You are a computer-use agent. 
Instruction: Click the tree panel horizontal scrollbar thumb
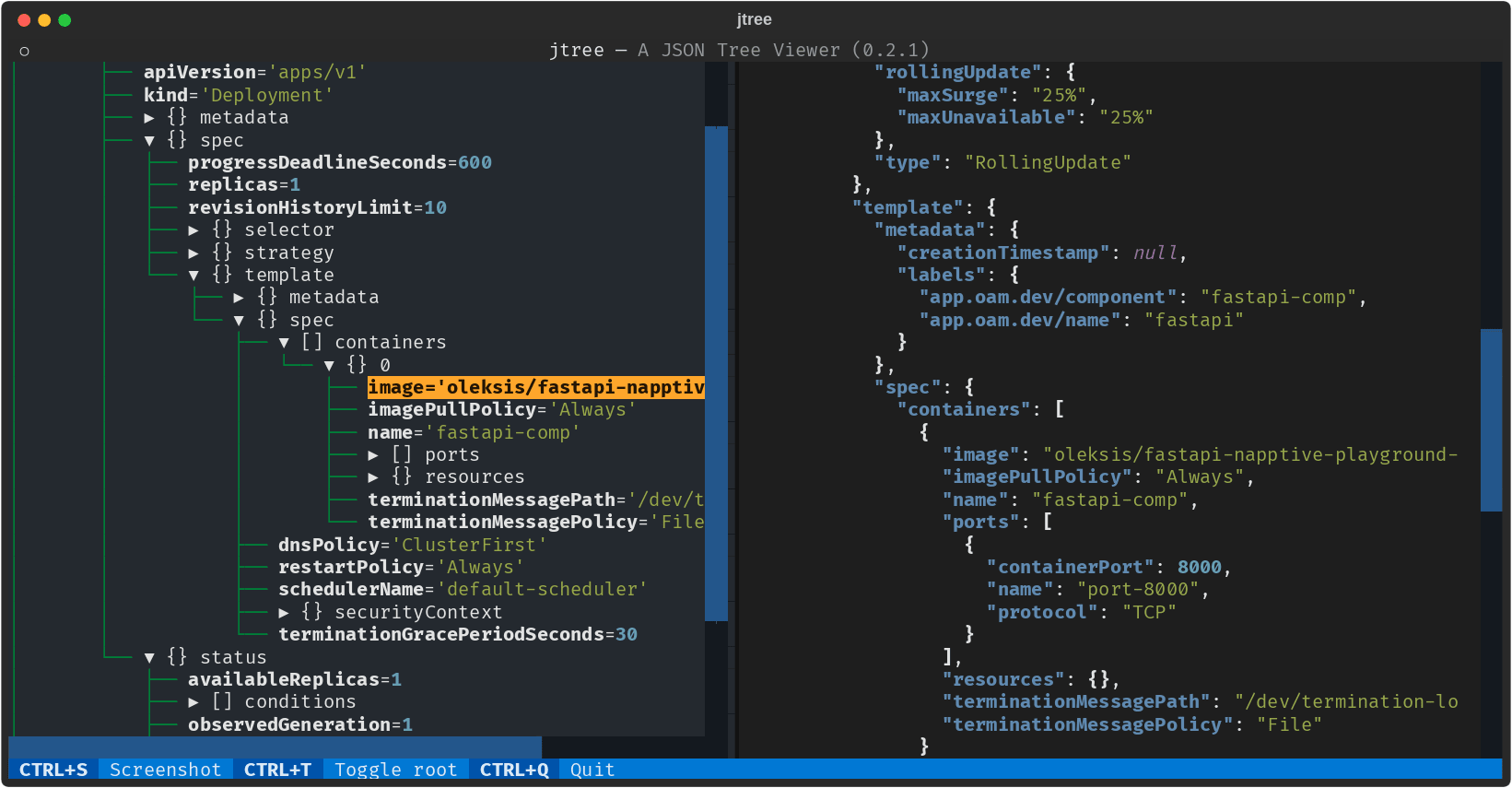point(275,747)
